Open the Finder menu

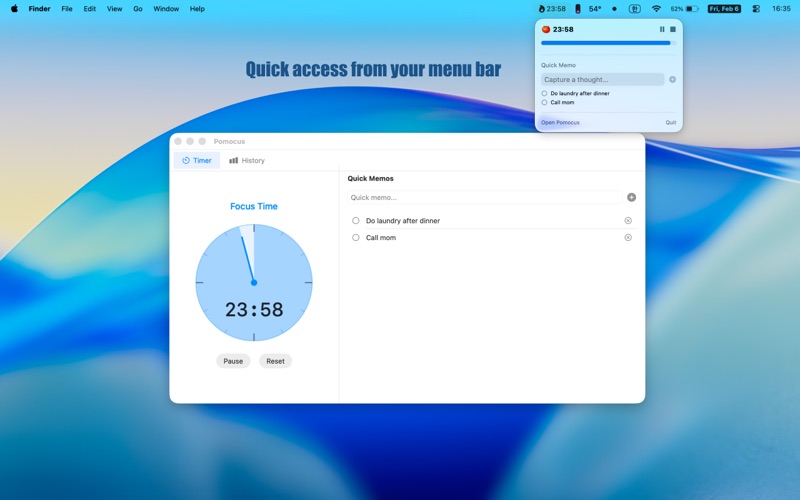(x=39, y=9)
